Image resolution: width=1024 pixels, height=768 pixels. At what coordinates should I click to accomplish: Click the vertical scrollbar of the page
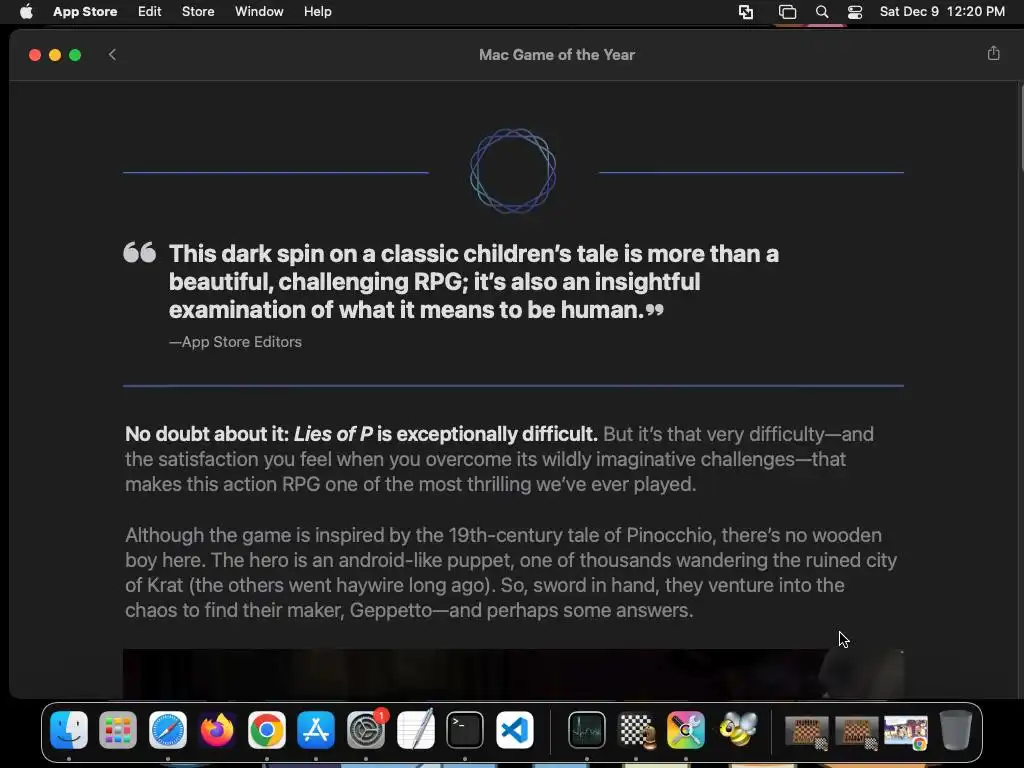click(x=1020, y=128)
